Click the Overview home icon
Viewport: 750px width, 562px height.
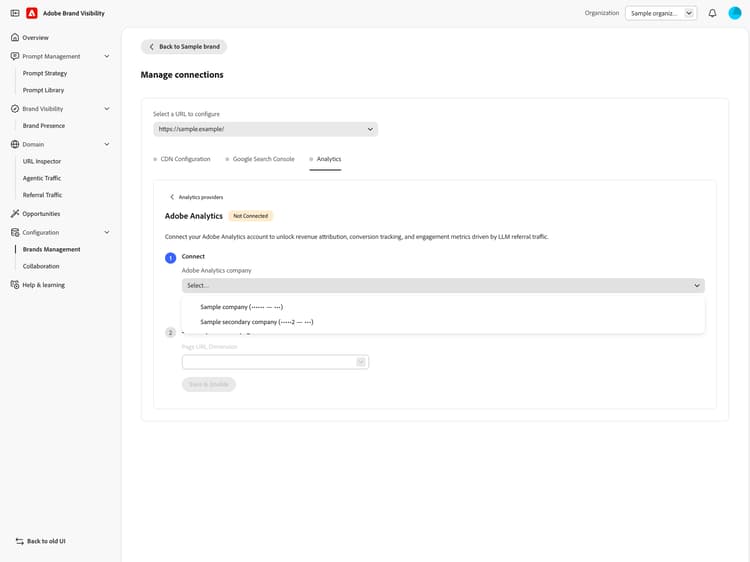click(15, 37)
